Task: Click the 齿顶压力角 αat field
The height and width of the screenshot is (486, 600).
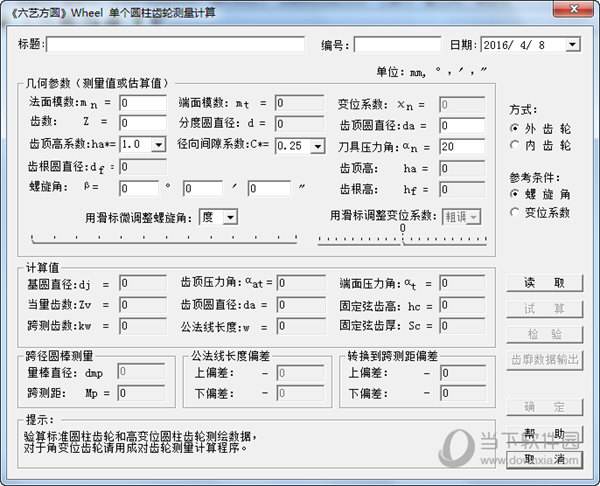Action: click(301, 283)
